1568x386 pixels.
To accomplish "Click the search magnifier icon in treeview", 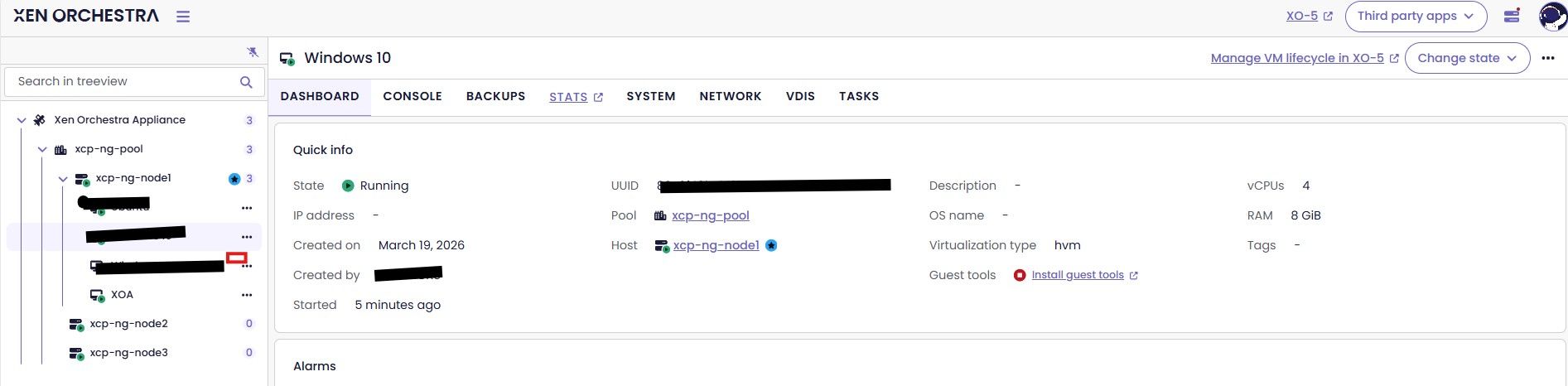I will (x=246, y=82).
